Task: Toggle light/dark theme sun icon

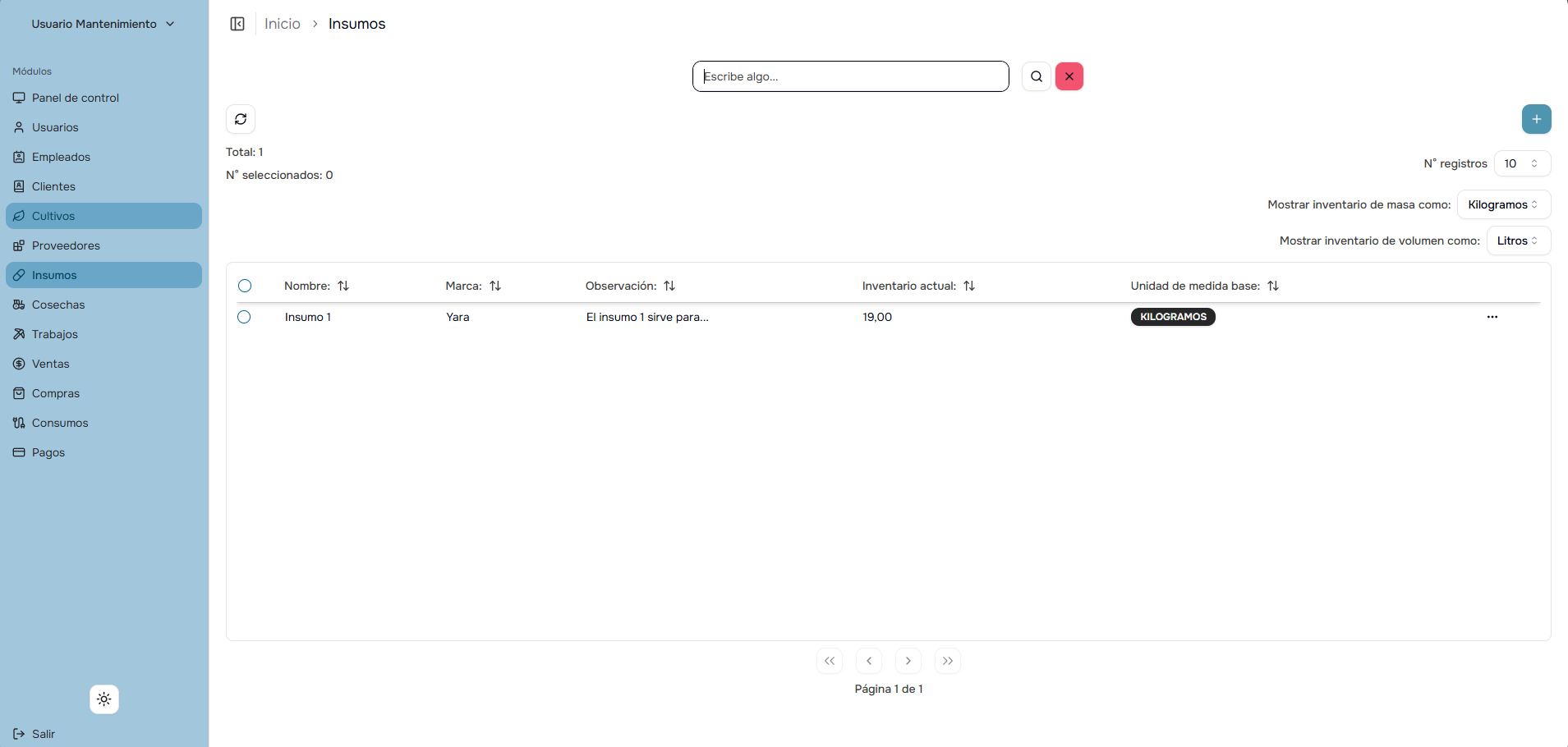Action: click(x=104, y=699)
